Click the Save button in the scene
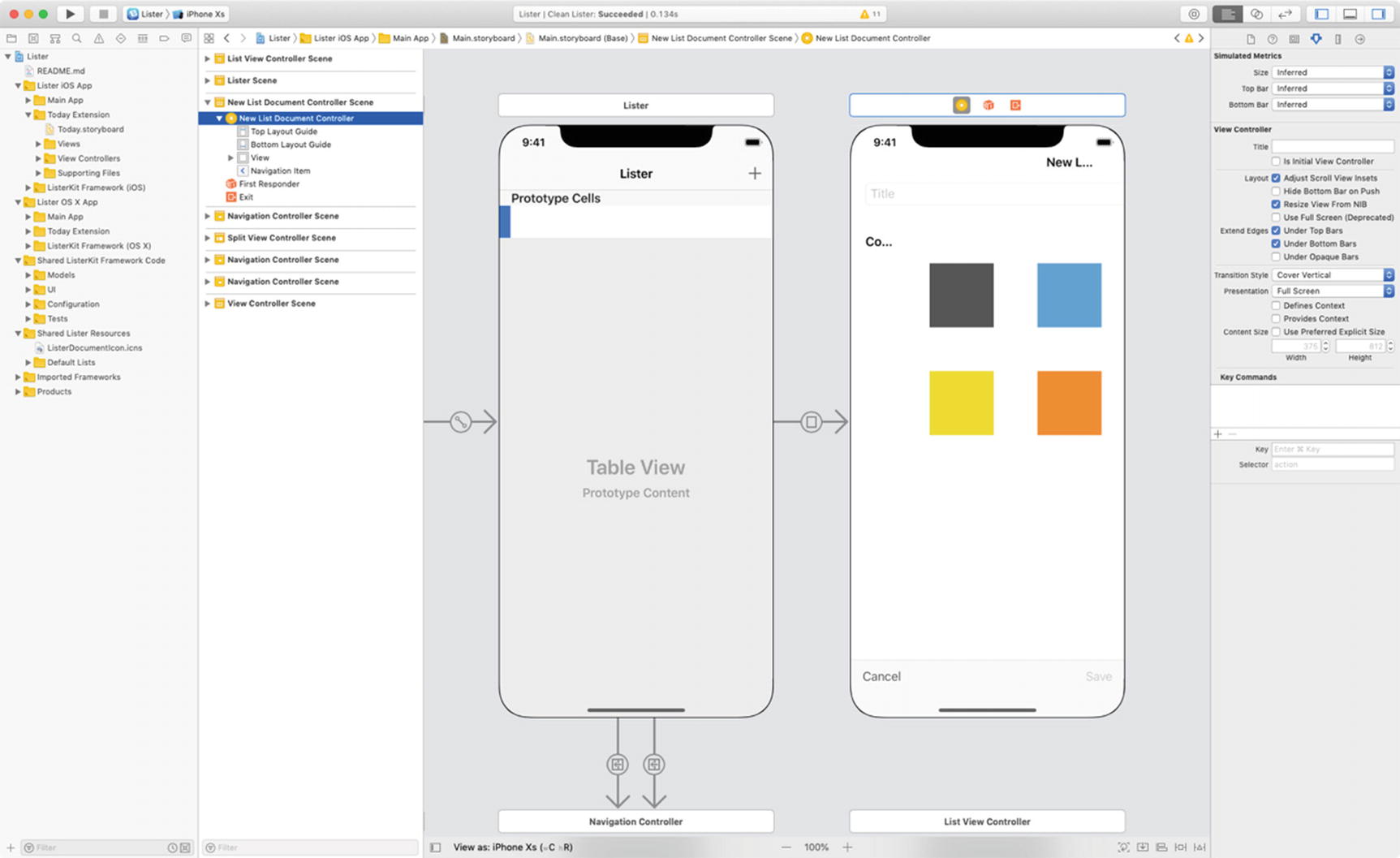This screenshot has height=858, width=1400. click(x=1098, y=676)
